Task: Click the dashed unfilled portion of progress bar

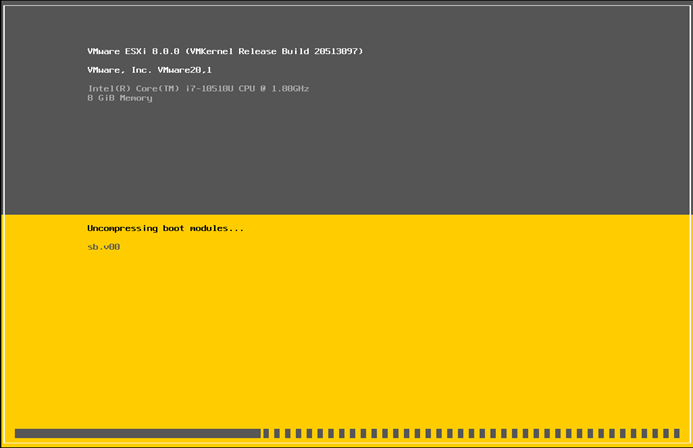Action: pos(470,433)
